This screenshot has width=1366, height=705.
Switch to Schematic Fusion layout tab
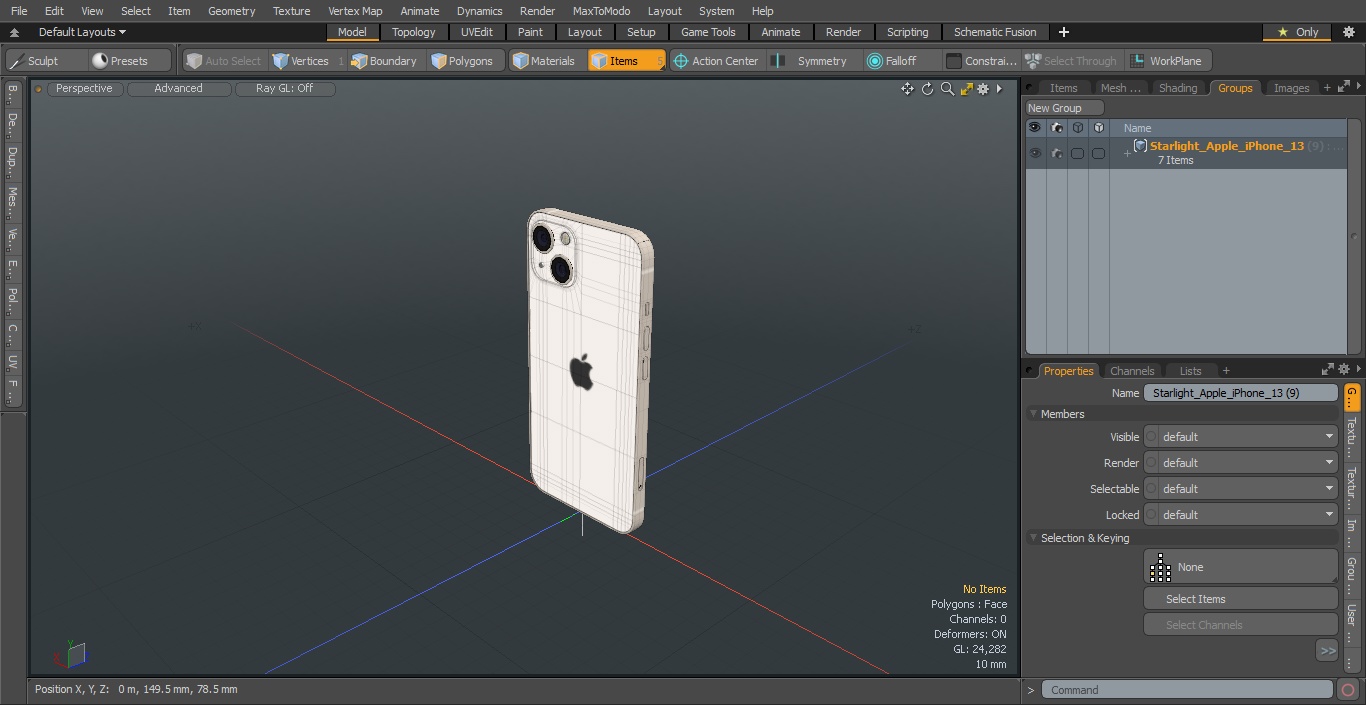995,32
